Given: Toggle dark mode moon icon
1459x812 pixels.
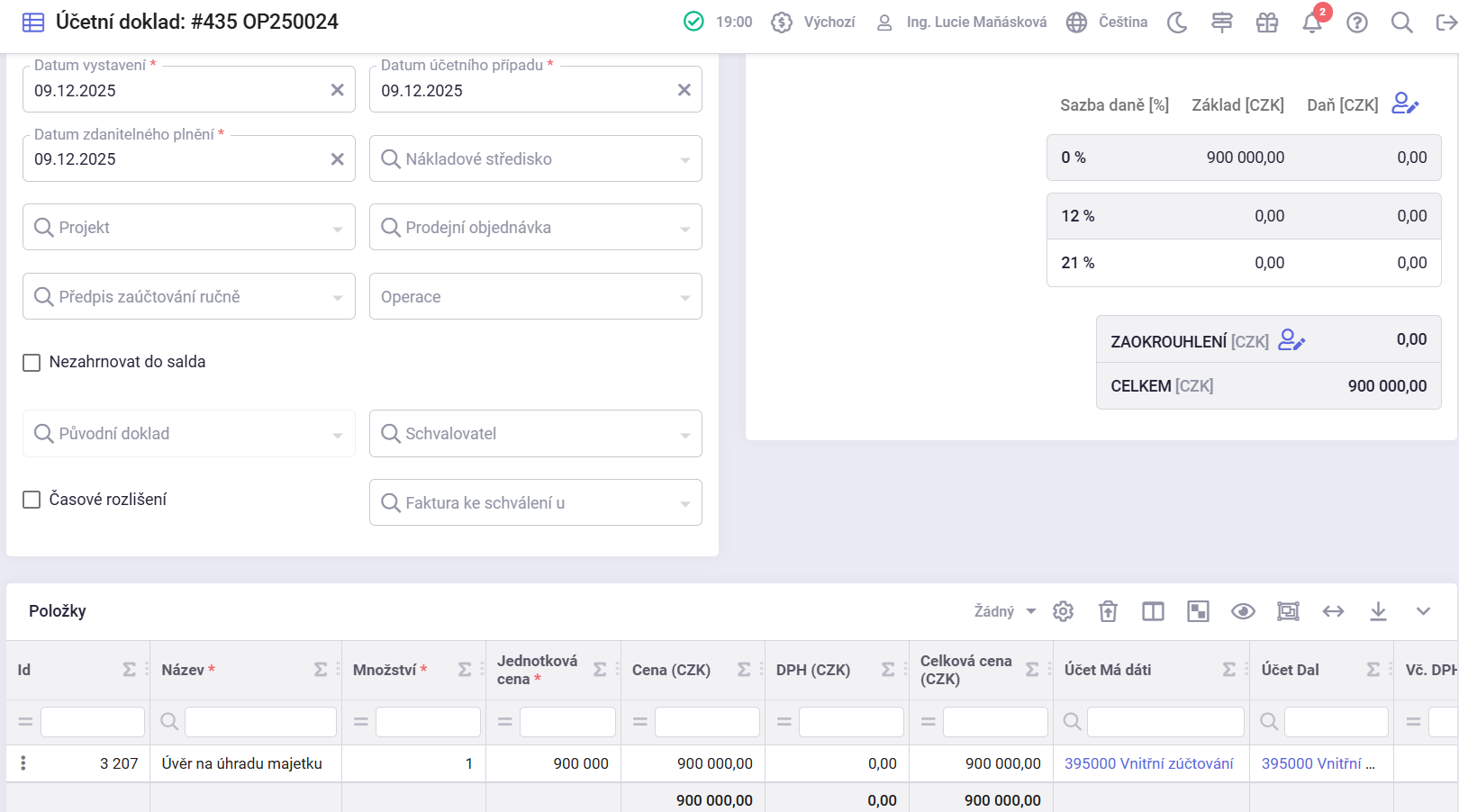Looking at the screenshot, I should 1177,23.
